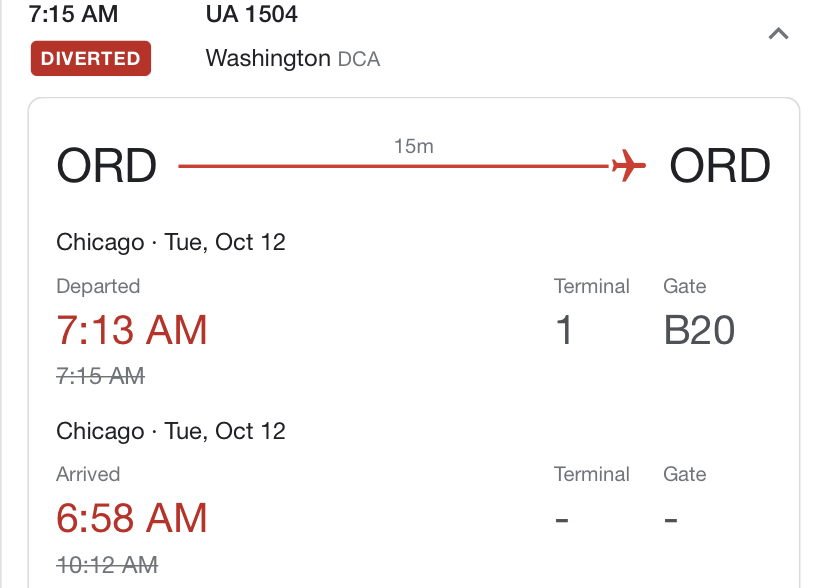Click the Arrived label
The width and height of the screenshot is (828, 588).
tap(88, 474)
